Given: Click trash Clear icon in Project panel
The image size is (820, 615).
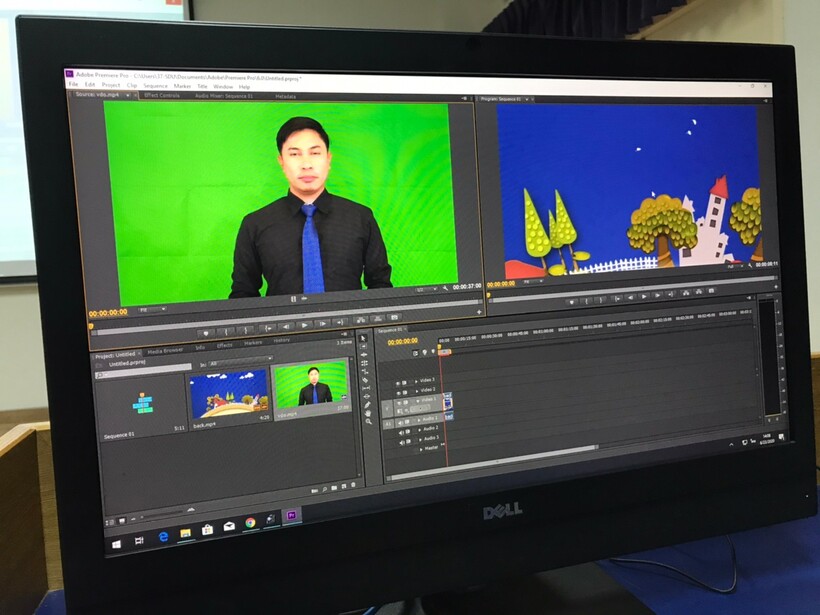Looking at the screenshot, I should pos(354,485).
